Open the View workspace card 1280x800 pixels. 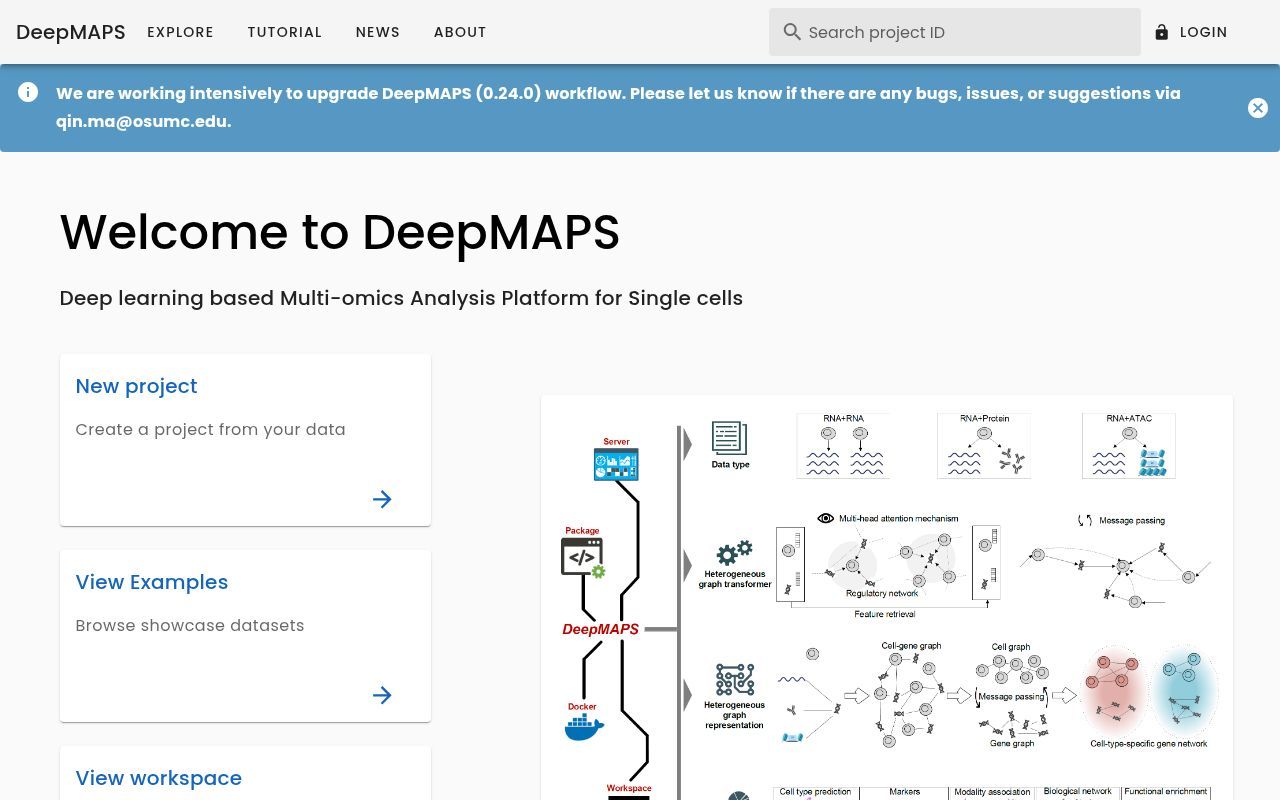point(245,773)
